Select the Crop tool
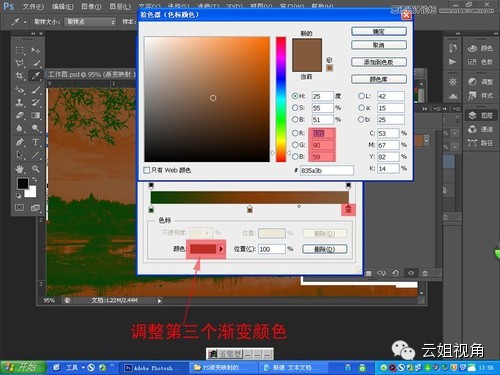The width and height of the screenshot is (500, 375). (x=20, y=76)
